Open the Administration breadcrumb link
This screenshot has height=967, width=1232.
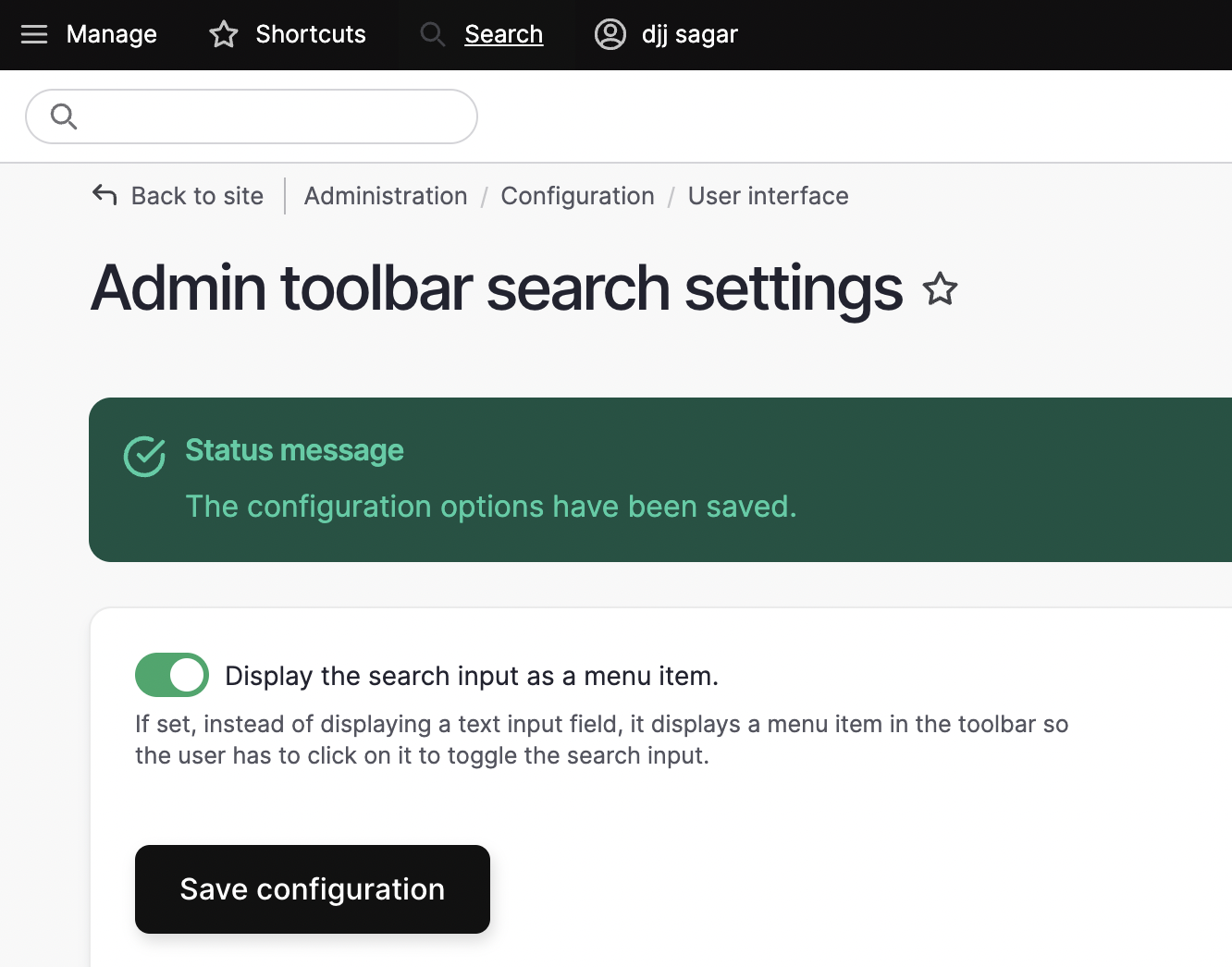coord(386,195)
